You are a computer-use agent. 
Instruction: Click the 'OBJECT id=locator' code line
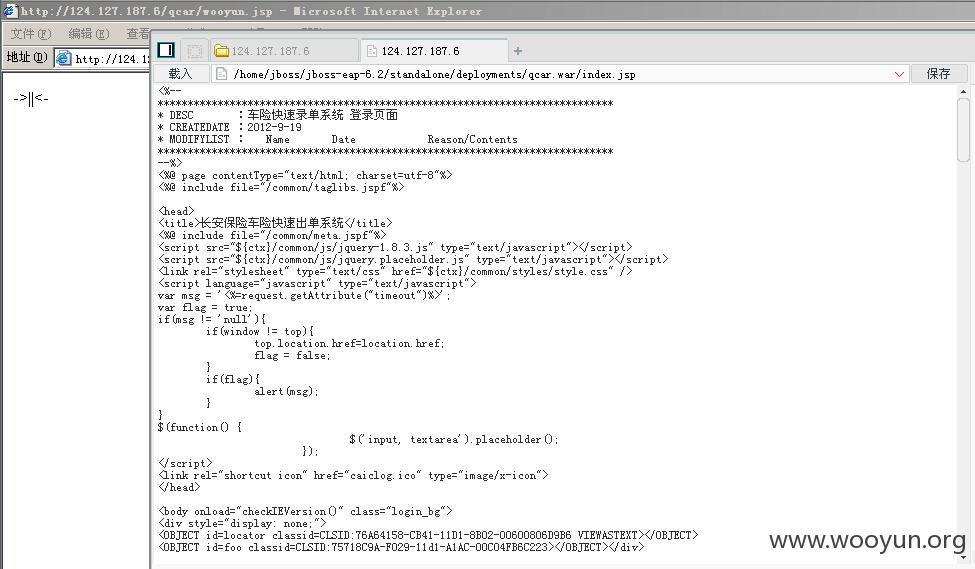tap(428, 535)
